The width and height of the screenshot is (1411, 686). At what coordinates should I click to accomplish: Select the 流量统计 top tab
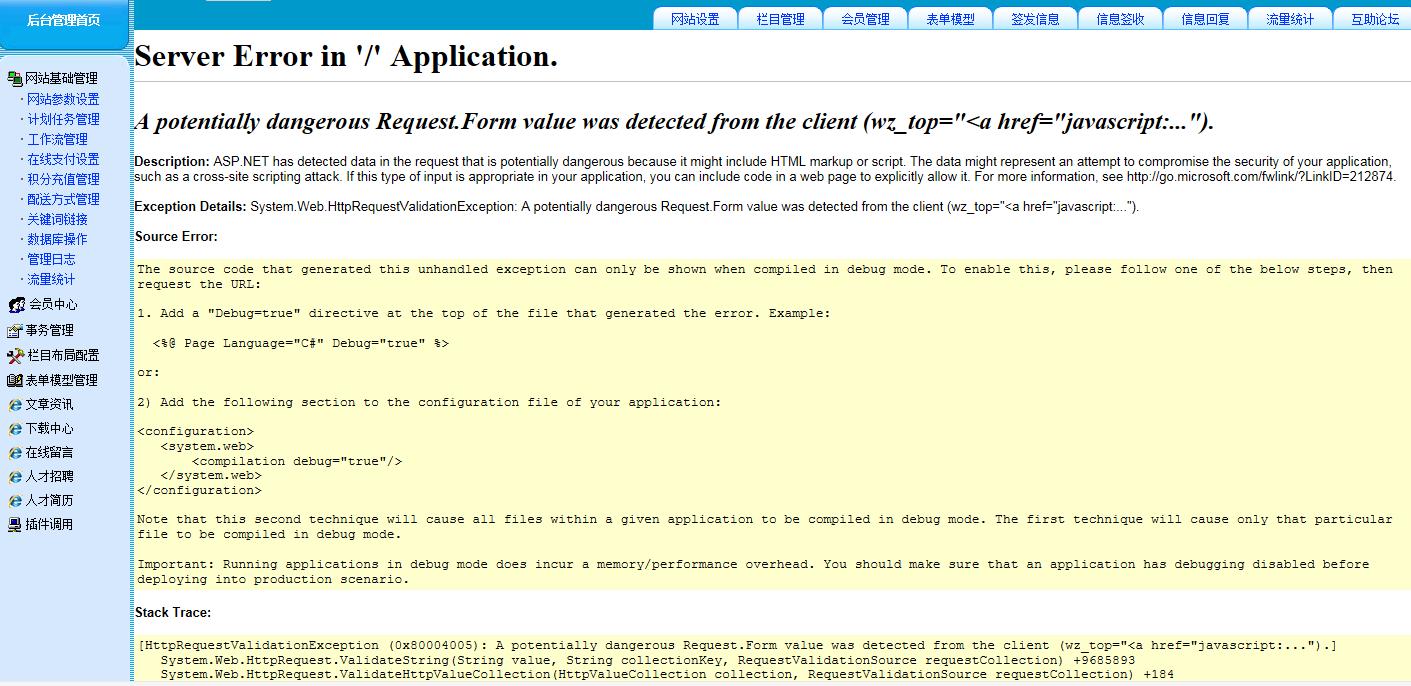point(1290,19)
